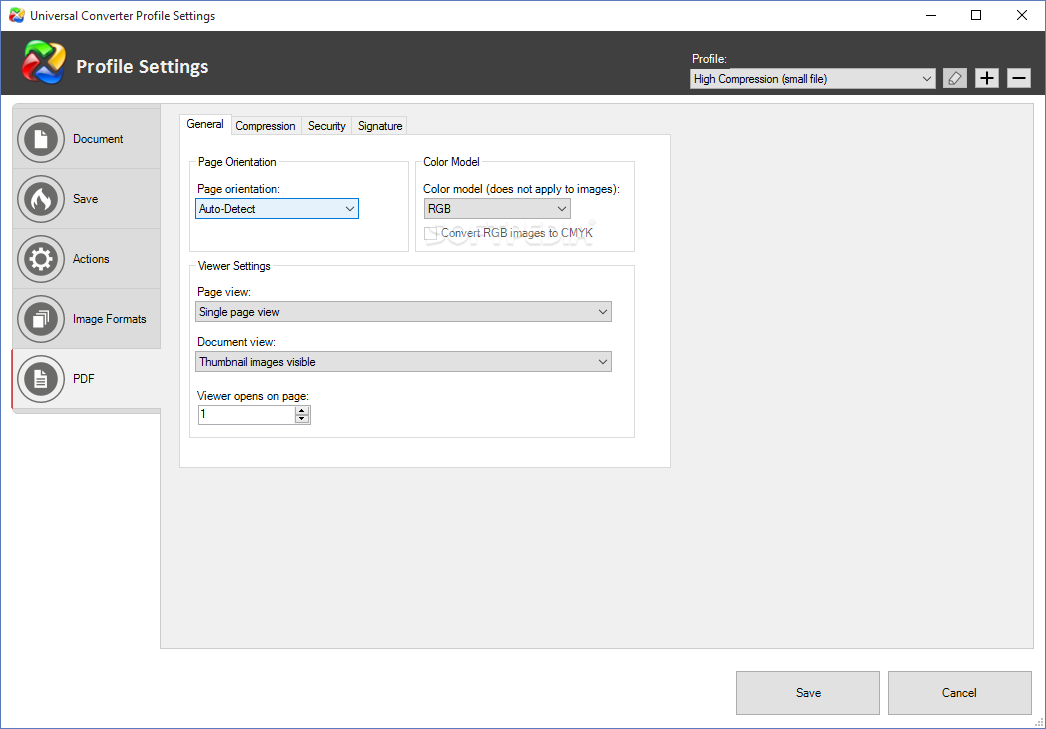Remove profile with the minus icon

click(1019, 78)
